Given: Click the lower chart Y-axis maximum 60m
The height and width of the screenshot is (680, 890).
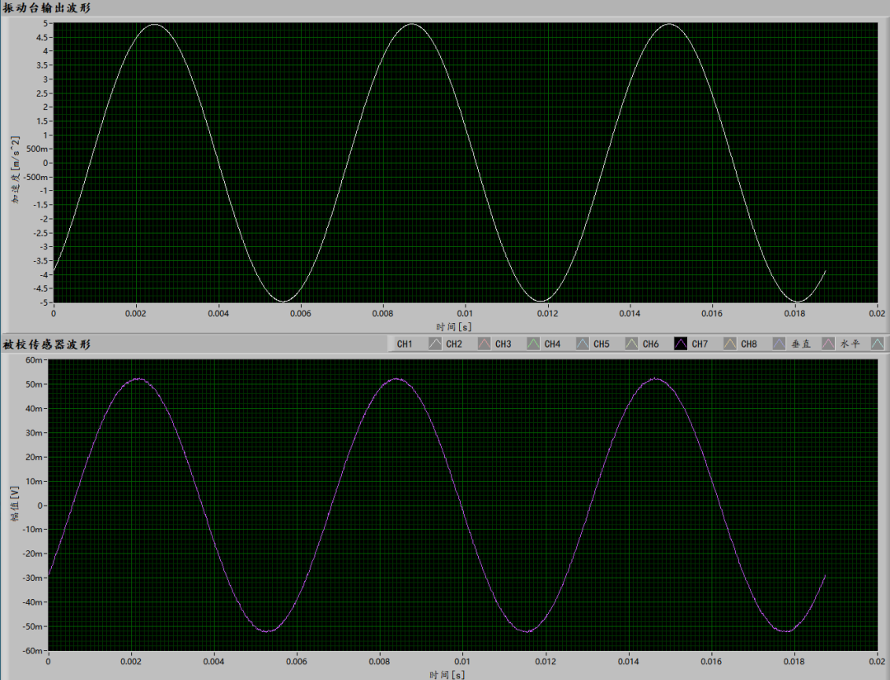Looking at the screenshot, I should (34, 360).
